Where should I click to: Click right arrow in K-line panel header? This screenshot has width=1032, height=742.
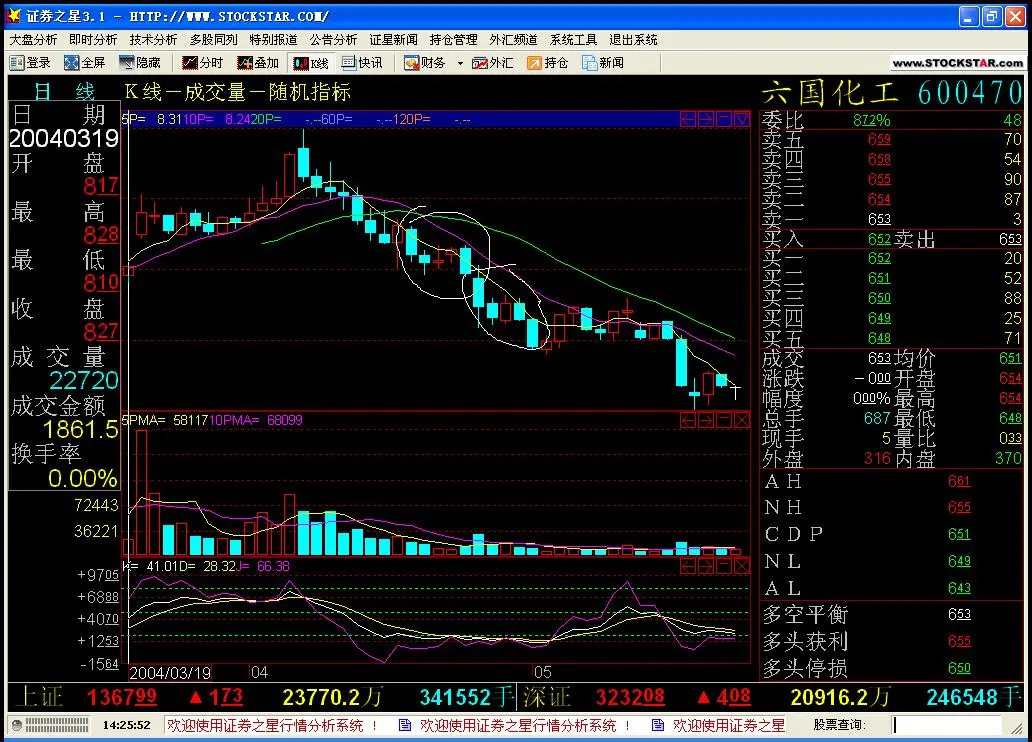click(x=706, y=119)
